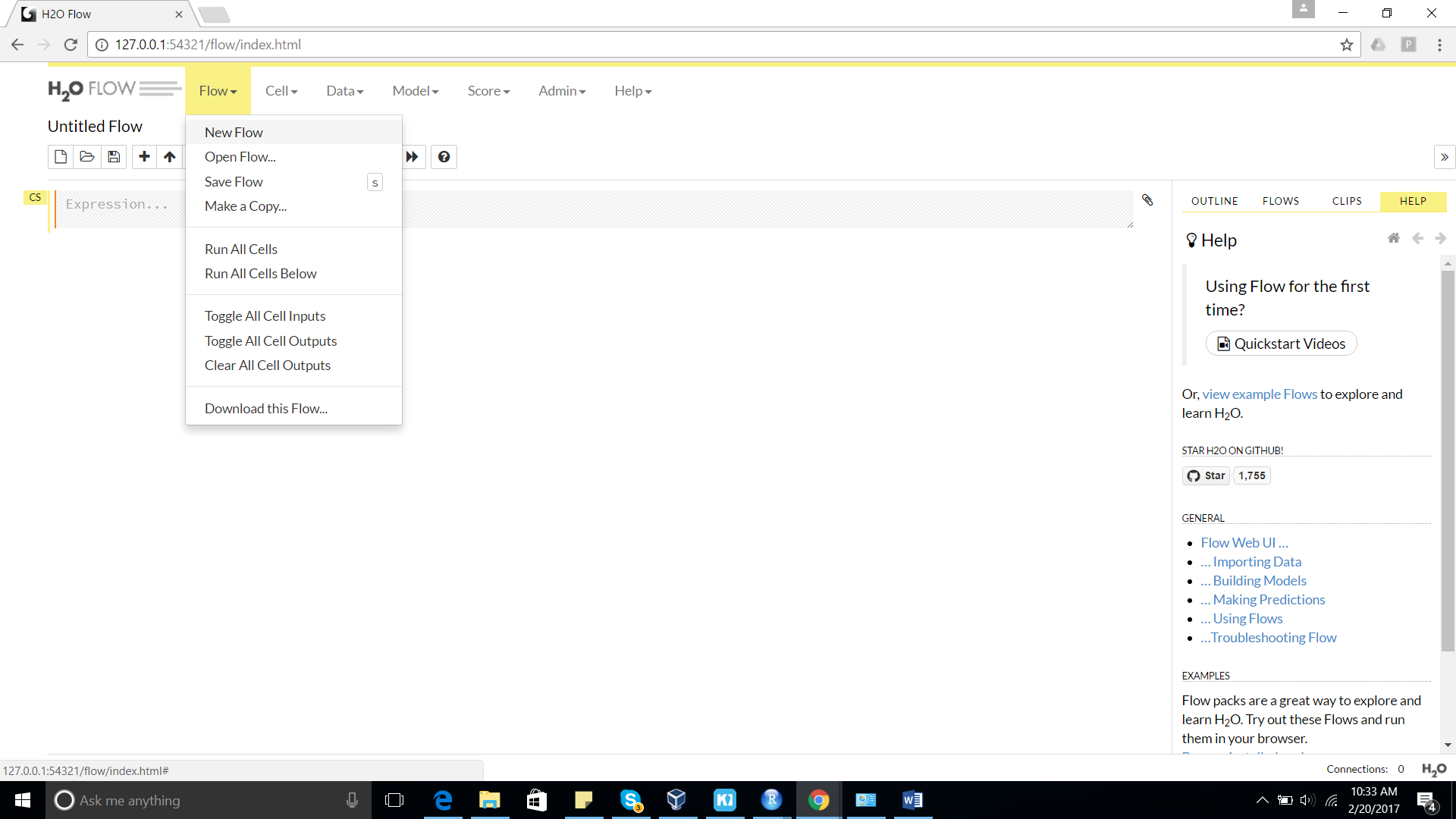Viewport: 1456px width, 819px height.
Task: Open the view example Flows link
Action: pos(1260,394)
